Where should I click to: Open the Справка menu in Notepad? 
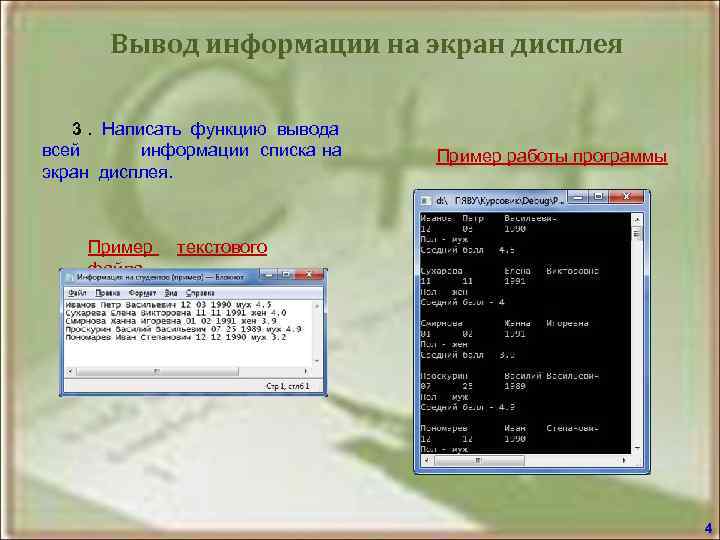[x=200, y=293]
